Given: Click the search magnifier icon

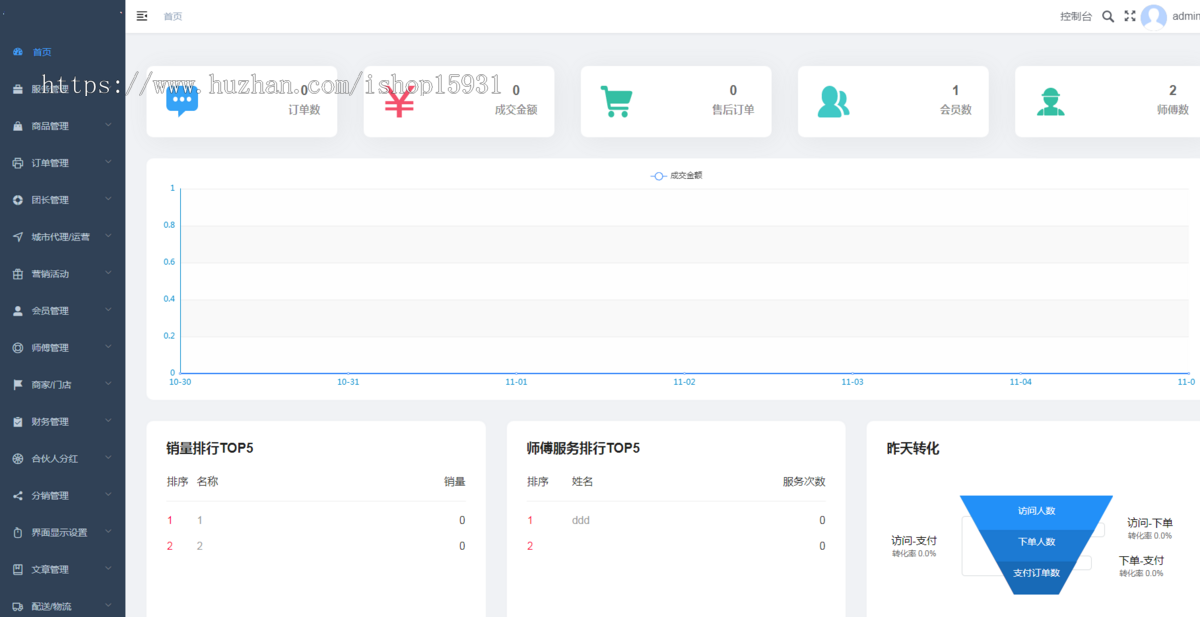Looking at the screenshot, I should (x=1108, y=16).
